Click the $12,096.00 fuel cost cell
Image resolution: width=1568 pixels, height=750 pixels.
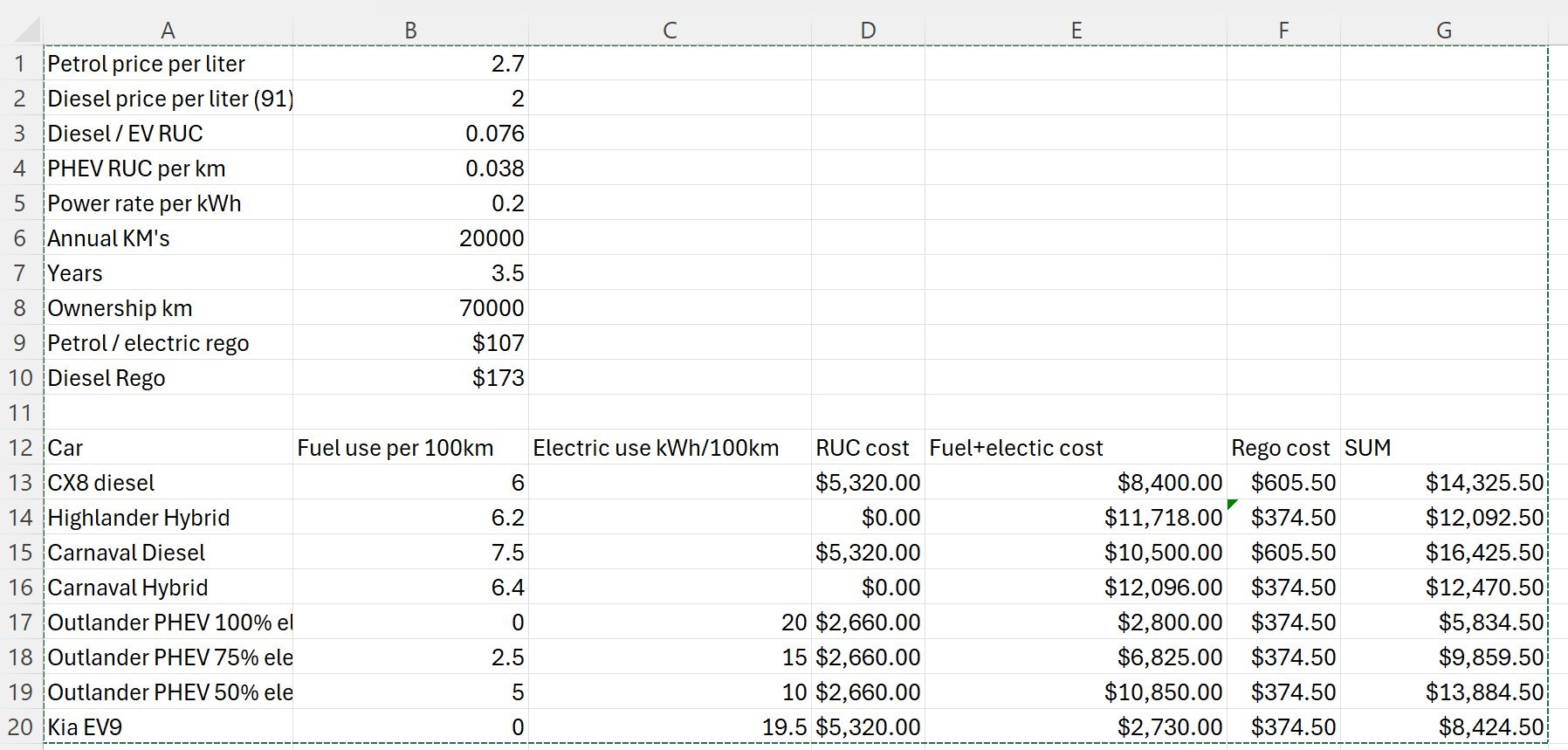click(x=1076, y=588)
